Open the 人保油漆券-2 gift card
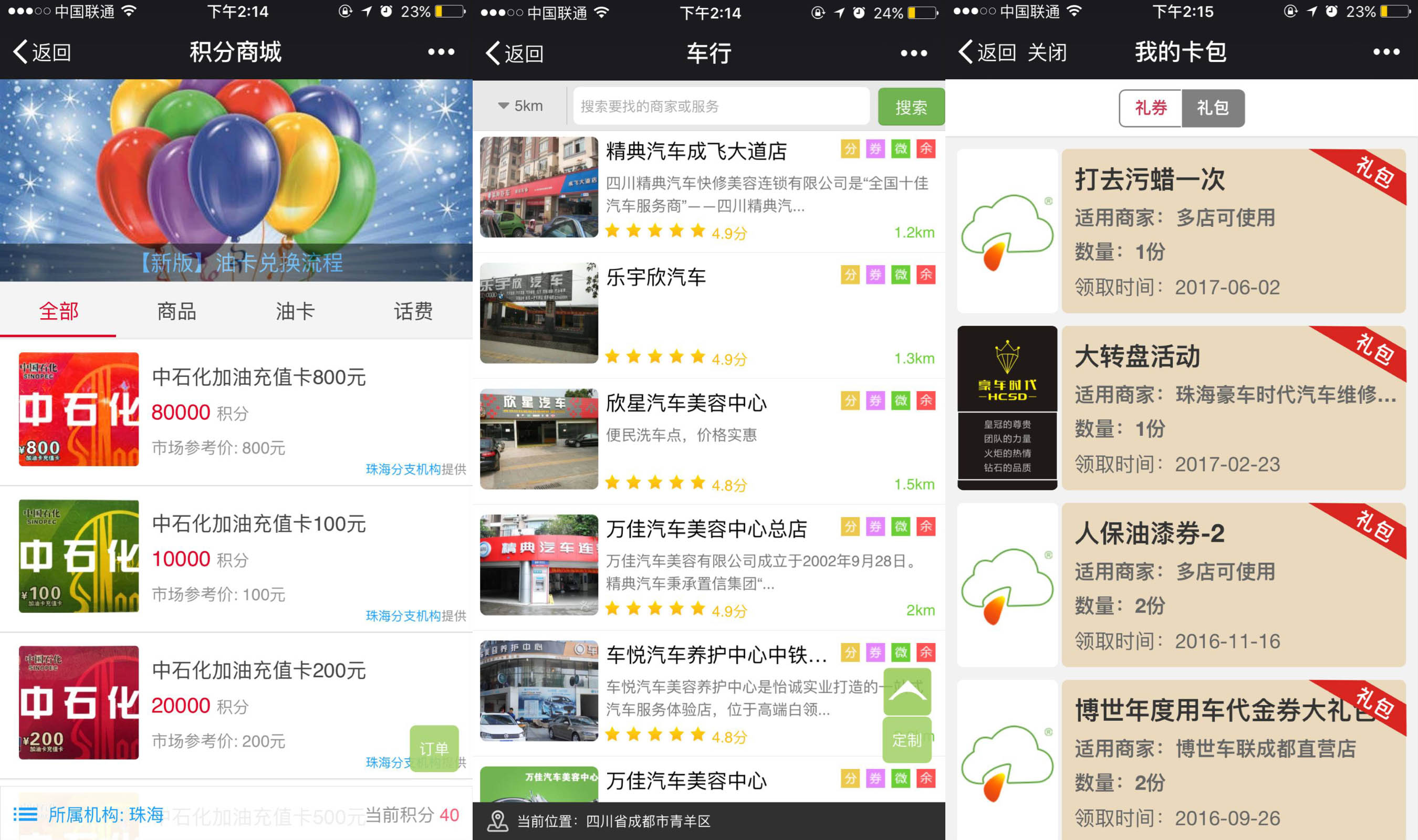This screenshot has width=1418, height=840. (1234, 585)
